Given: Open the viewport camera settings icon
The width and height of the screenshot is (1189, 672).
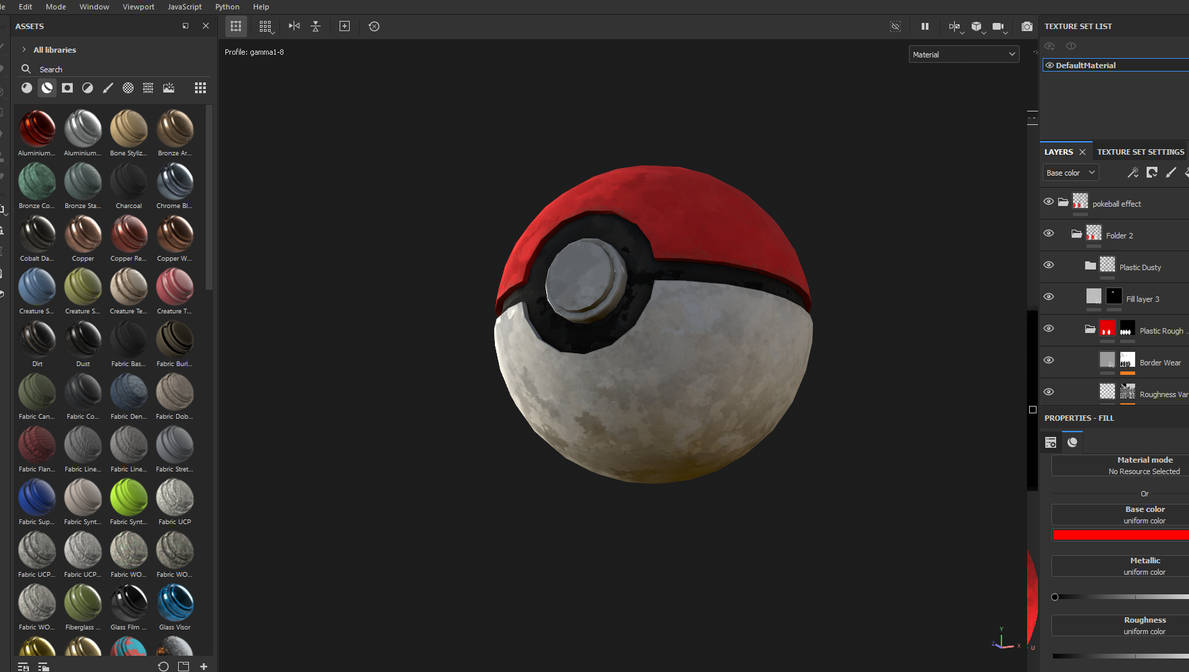Looking at the screenshot, I should pyautogui.click(x=999, y=27).
